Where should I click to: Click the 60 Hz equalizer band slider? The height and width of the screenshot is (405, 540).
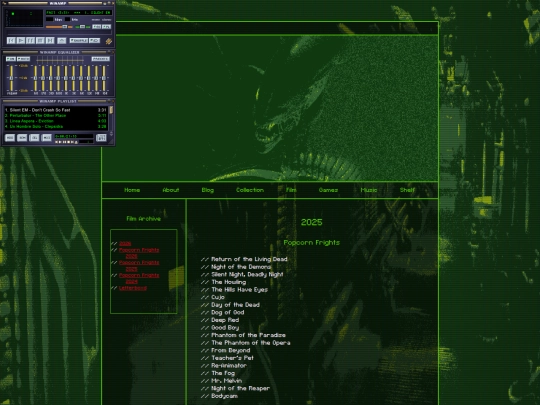click(35, 78)
